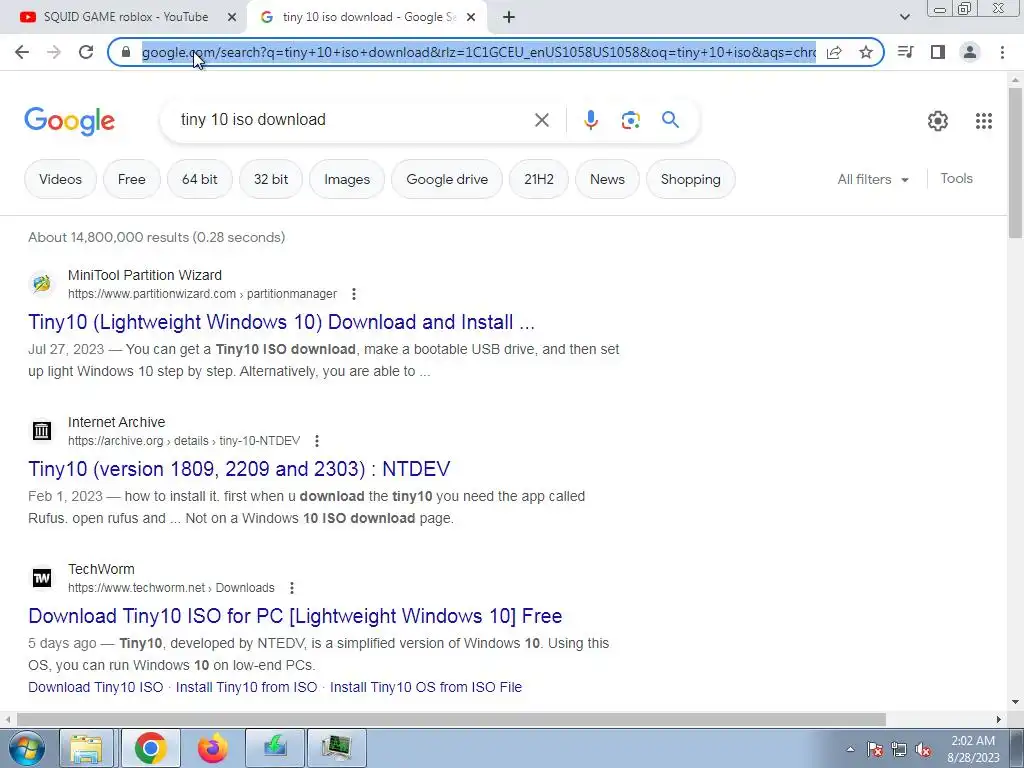1024x768 pixels.
Task: Click the muted volume tray icon
Action: point(923,750)
